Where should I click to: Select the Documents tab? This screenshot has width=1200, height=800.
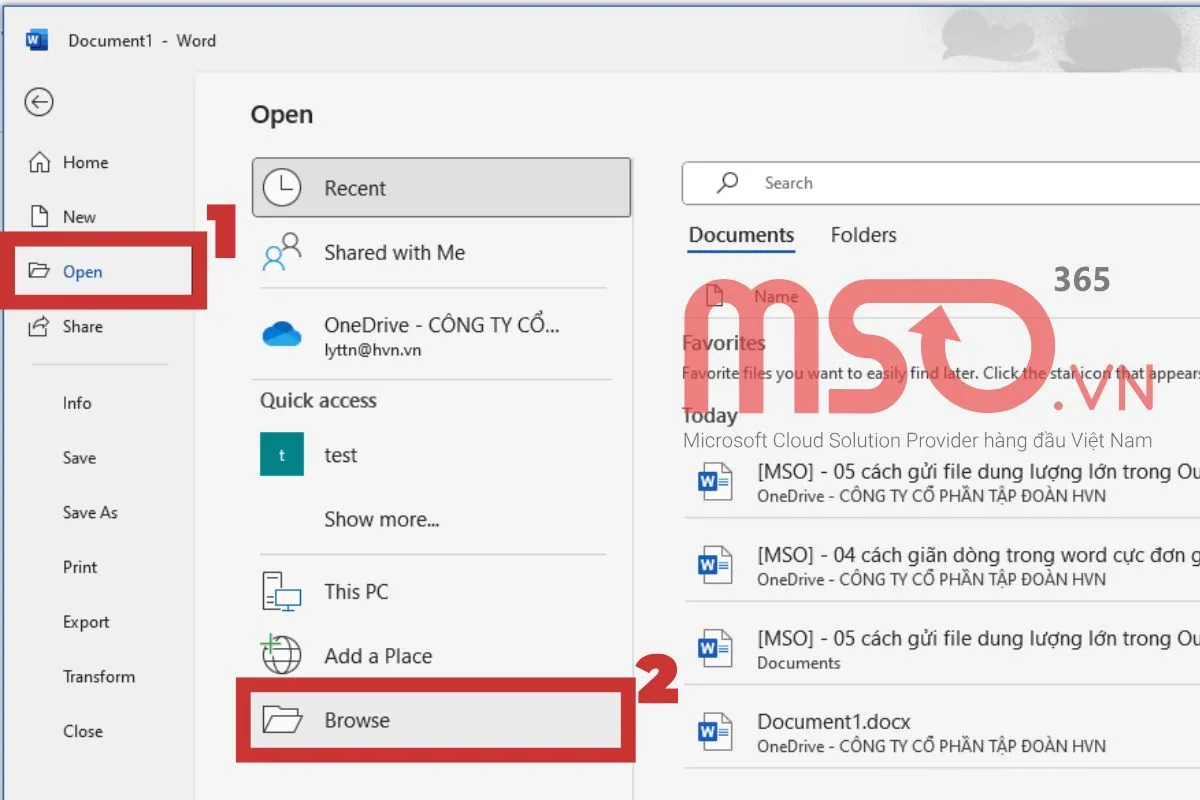(x=741, y=235)
